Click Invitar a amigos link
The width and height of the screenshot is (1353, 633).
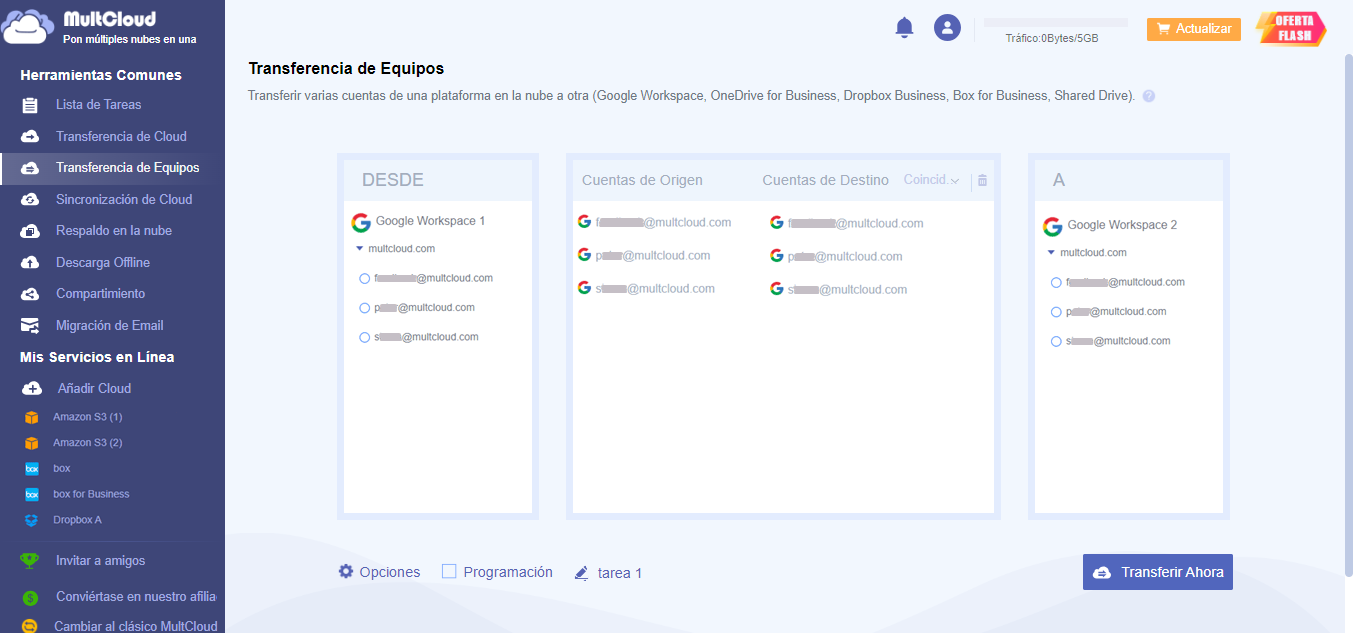[x=100, y=561]
